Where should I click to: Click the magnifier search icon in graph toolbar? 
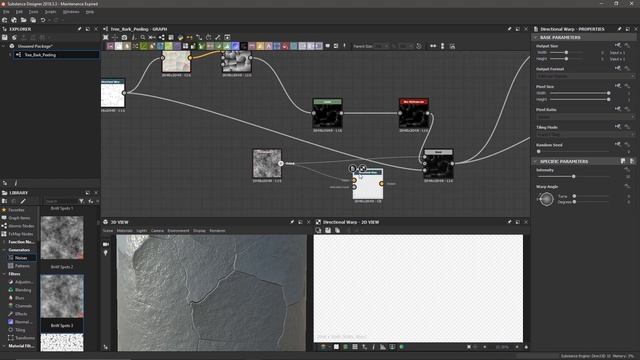(x=143, y=37)
